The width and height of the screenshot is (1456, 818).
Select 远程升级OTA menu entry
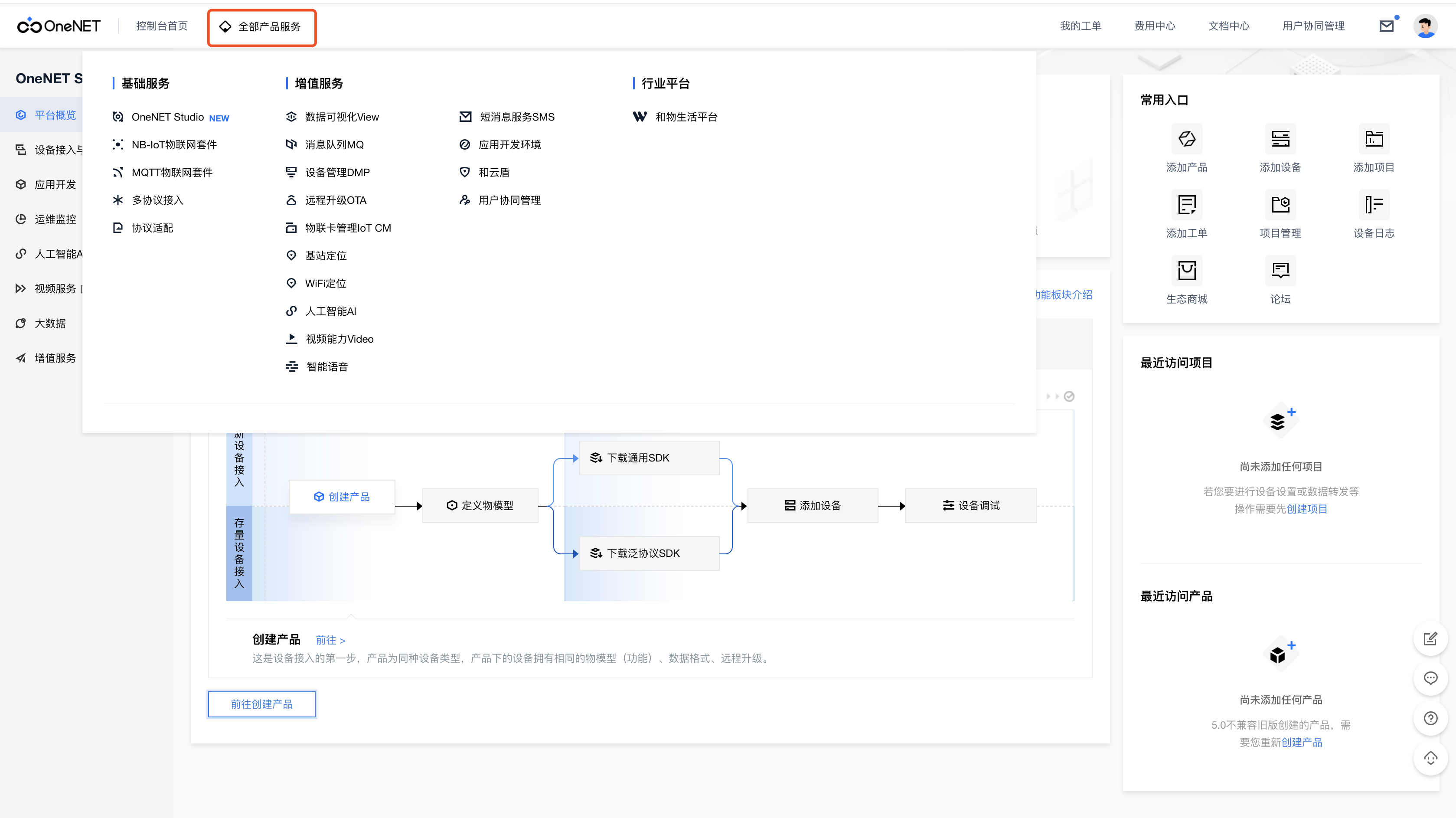(326, 200)
